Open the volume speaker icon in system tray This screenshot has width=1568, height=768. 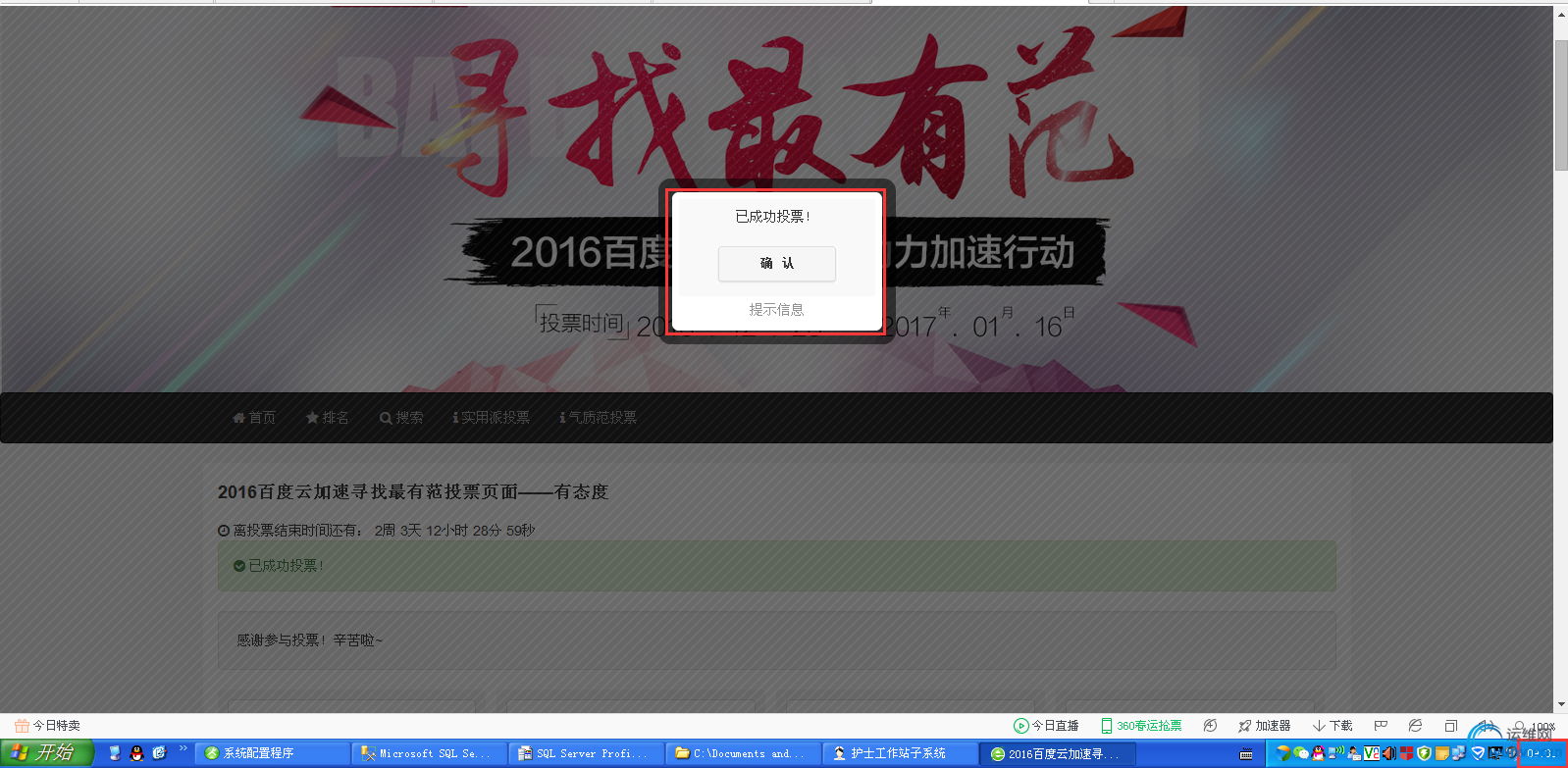1388,753
